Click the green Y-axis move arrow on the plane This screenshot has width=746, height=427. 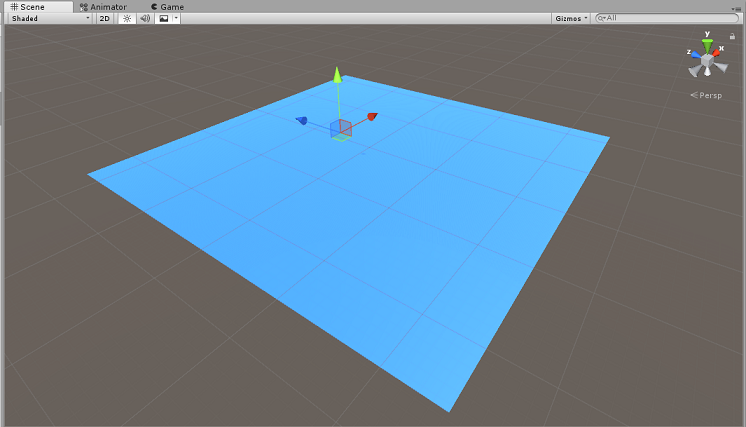pos(338,75)
